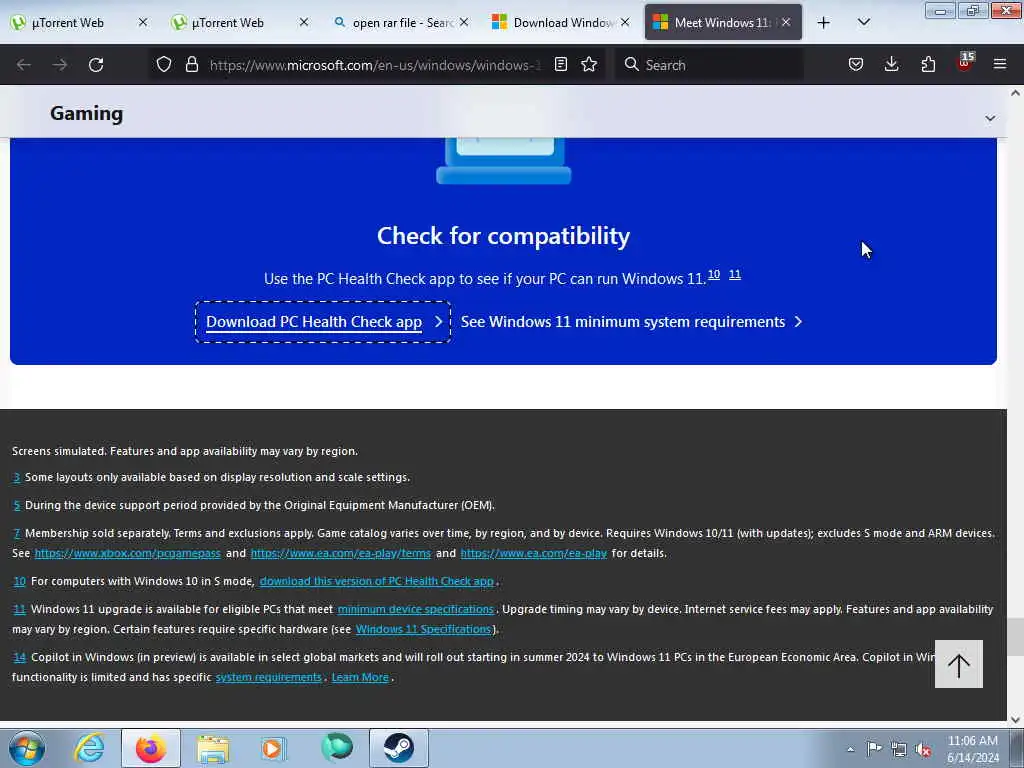Open https://www.ea.com/ea-play link
Screen dimensions: 1024x768
click(534, 553)
